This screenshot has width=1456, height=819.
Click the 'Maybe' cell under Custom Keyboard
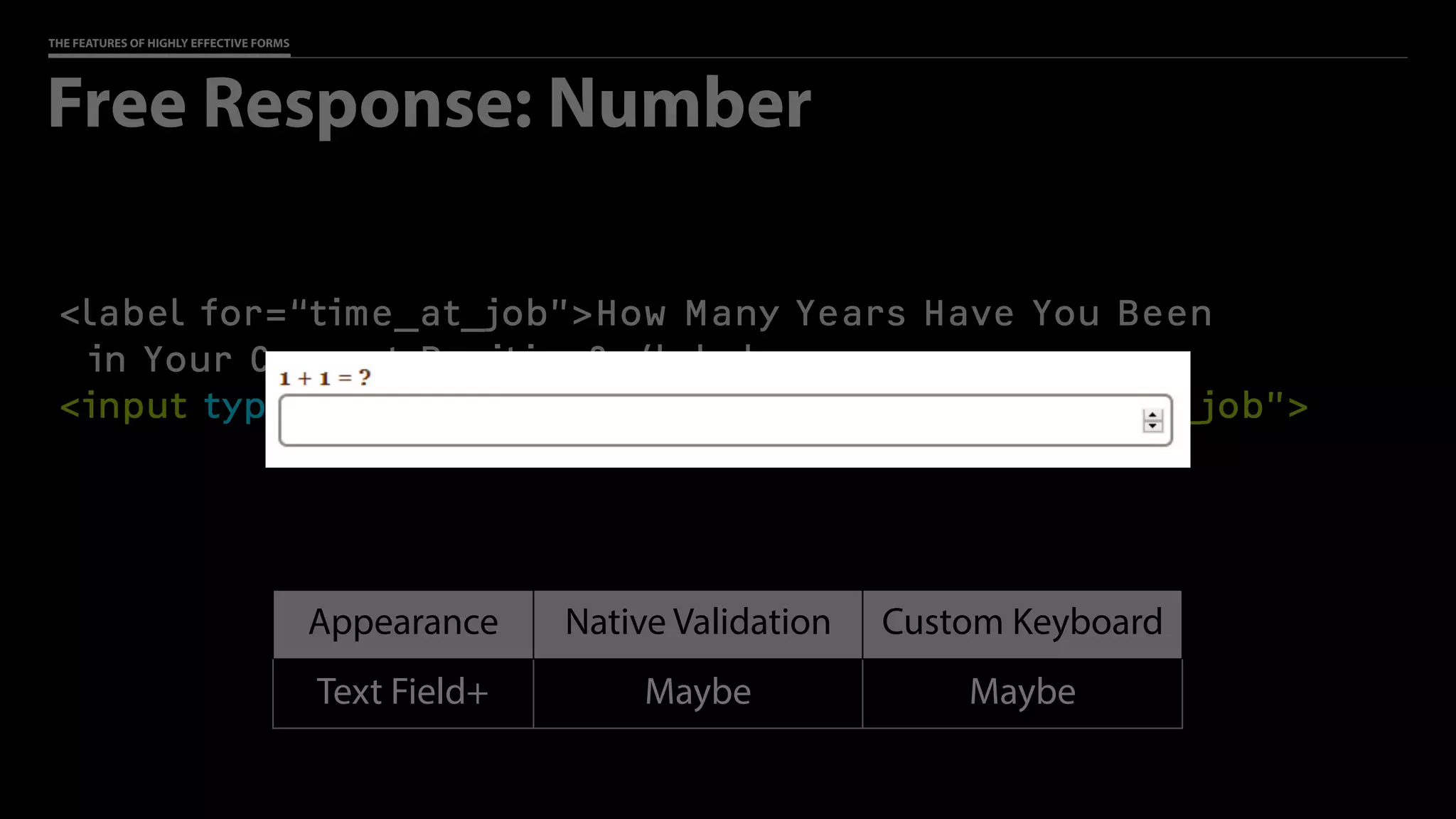pyautogui.click(x=1022, y=693)
